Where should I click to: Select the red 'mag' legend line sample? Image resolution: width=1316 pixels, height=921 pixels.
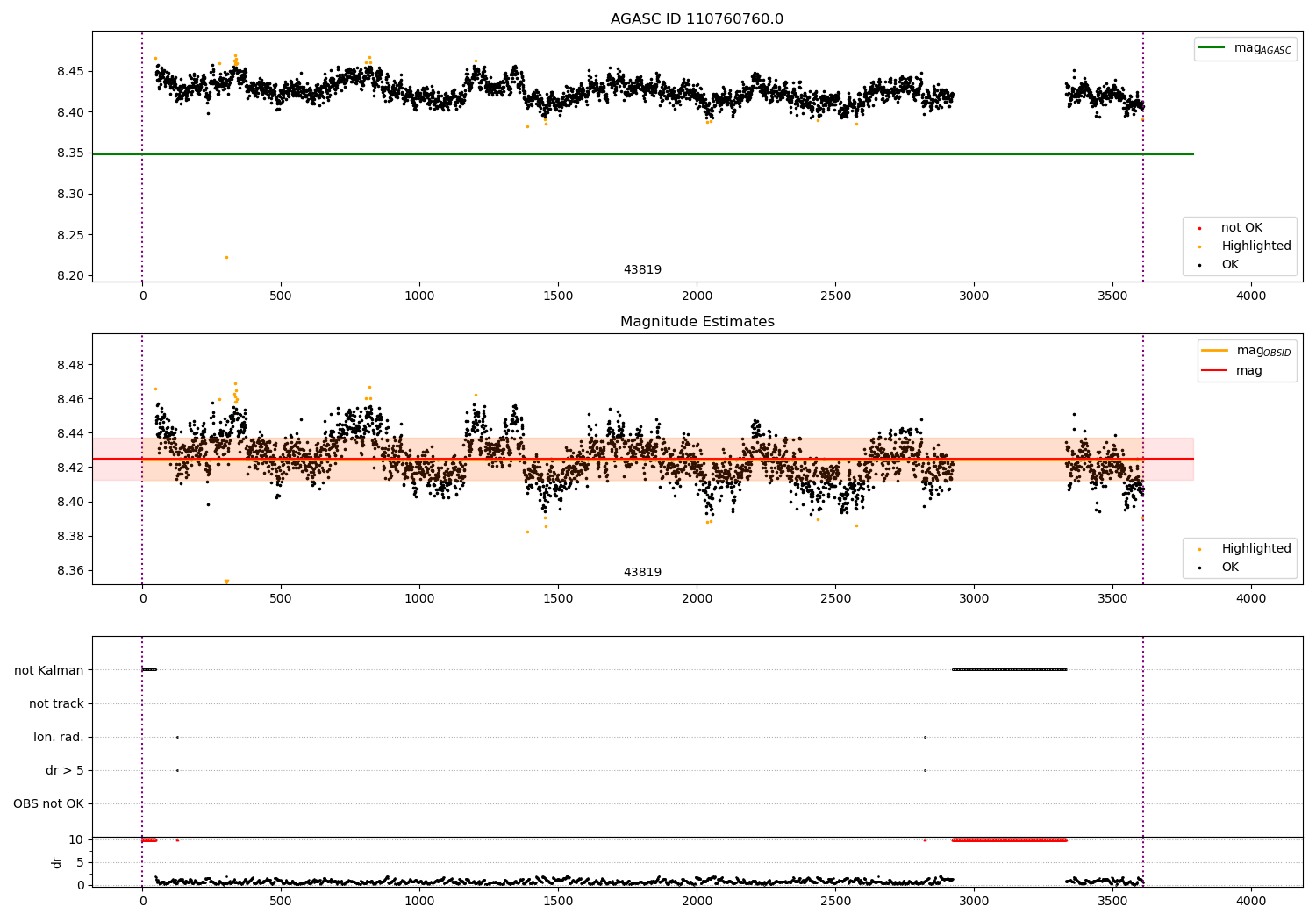tap(1215, 371)
